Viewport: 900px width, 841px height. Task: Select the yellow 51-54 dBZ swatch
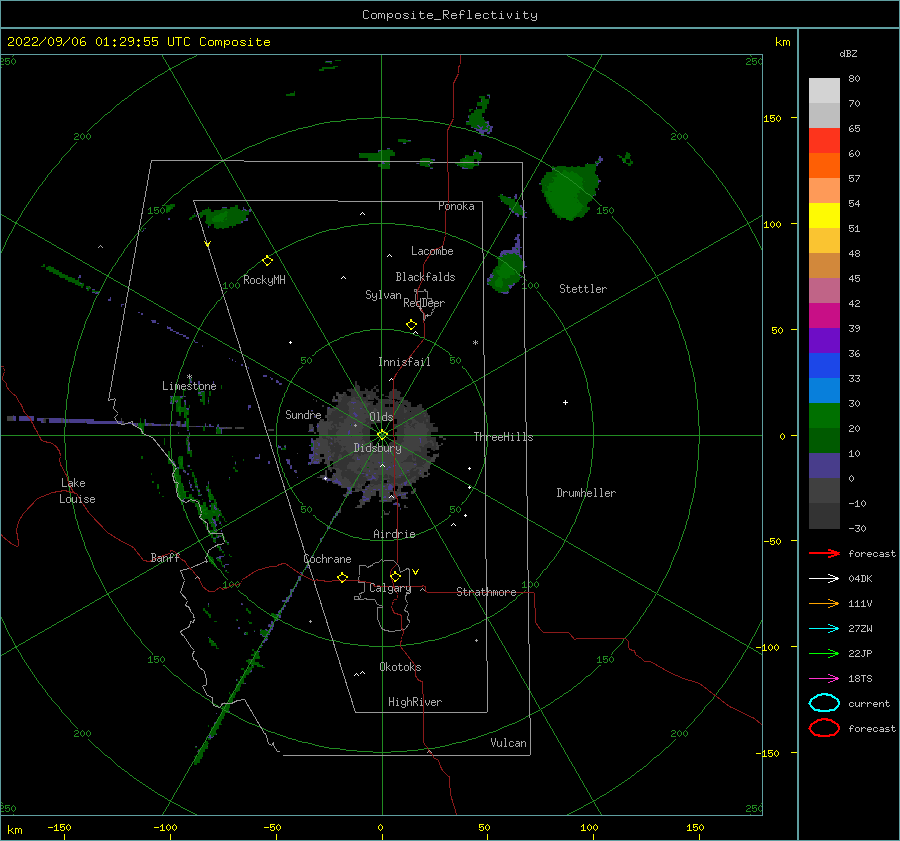tap(824, 216)
